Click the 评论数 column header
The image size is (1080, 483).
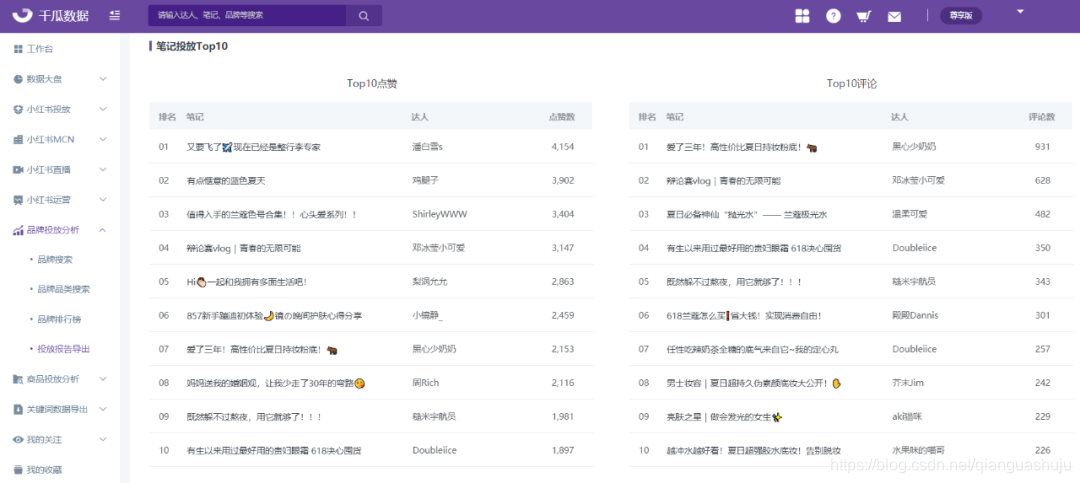coord(1041,117)
